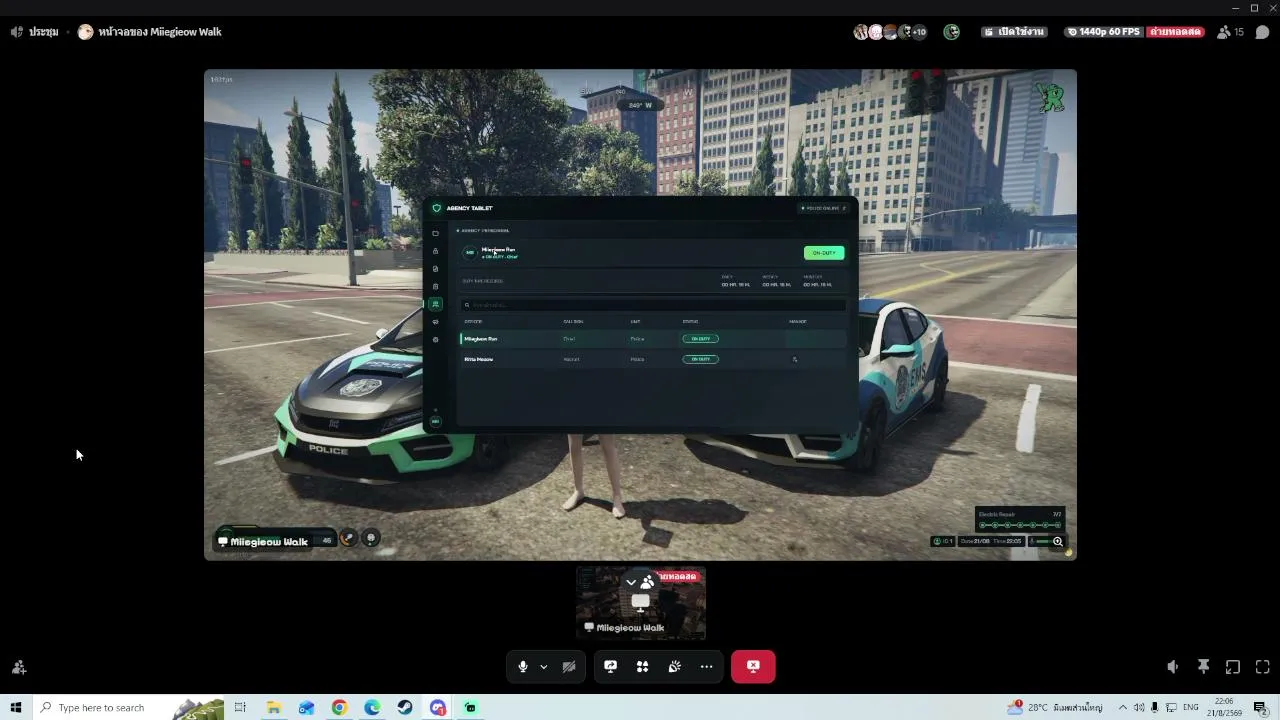This screenshot has width=1280, height=720.
Task: Click the zoom magnifier on the stream
Action: (1058, 541)
